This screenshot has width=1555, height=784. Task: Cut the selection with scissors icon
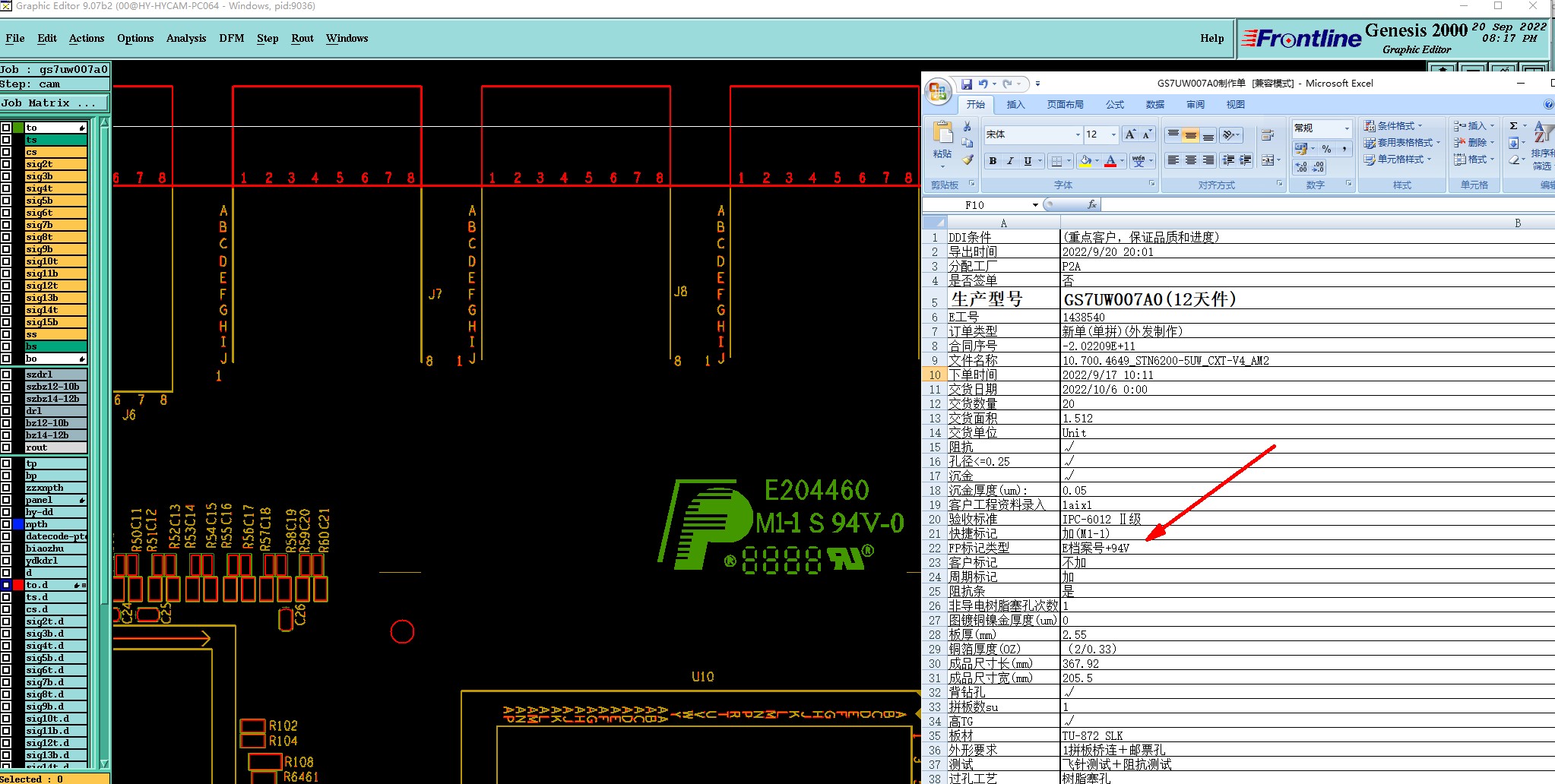pyautogui.click(x=967, y=126)
